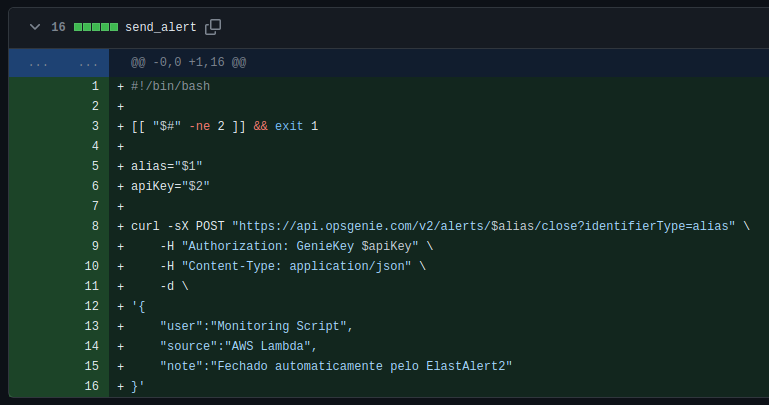Expand hidden lines via right ellipsis

[x=88, y=63]
